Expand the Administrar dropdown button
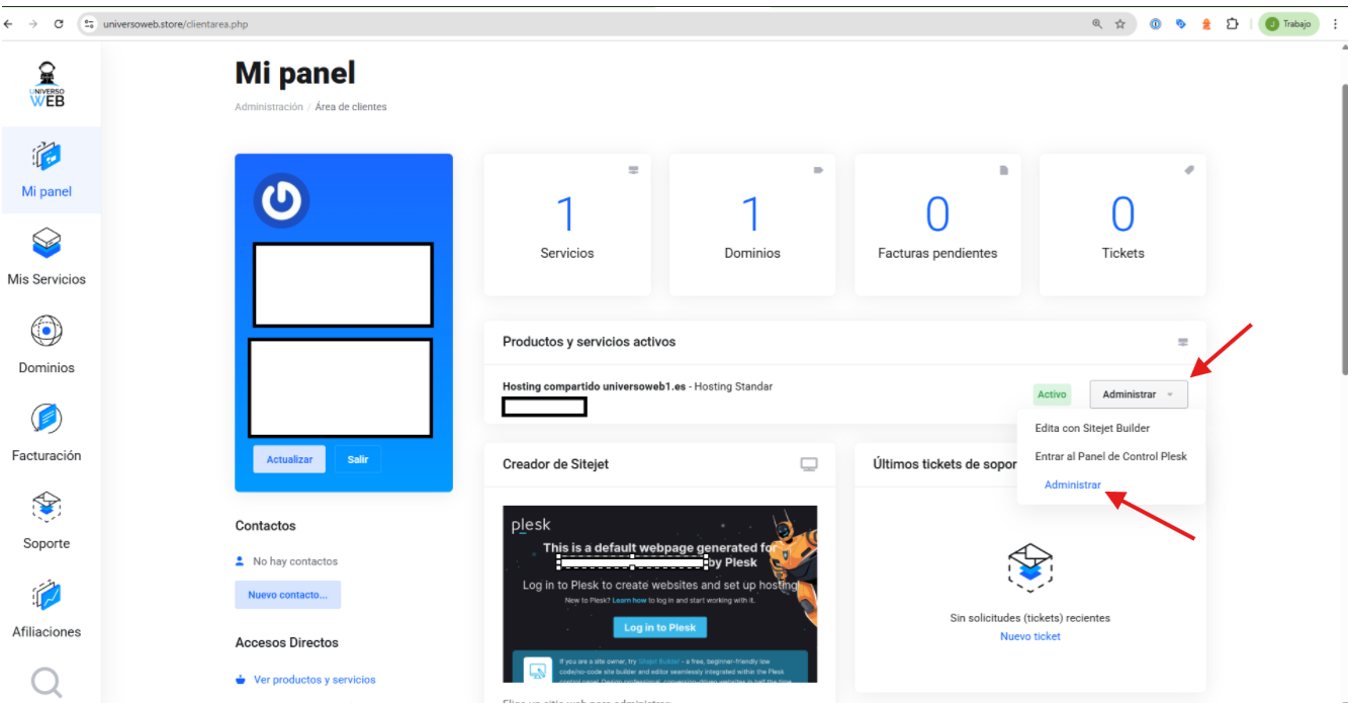The height and width of the screenshot is (716, 1362). [1138, 395]
